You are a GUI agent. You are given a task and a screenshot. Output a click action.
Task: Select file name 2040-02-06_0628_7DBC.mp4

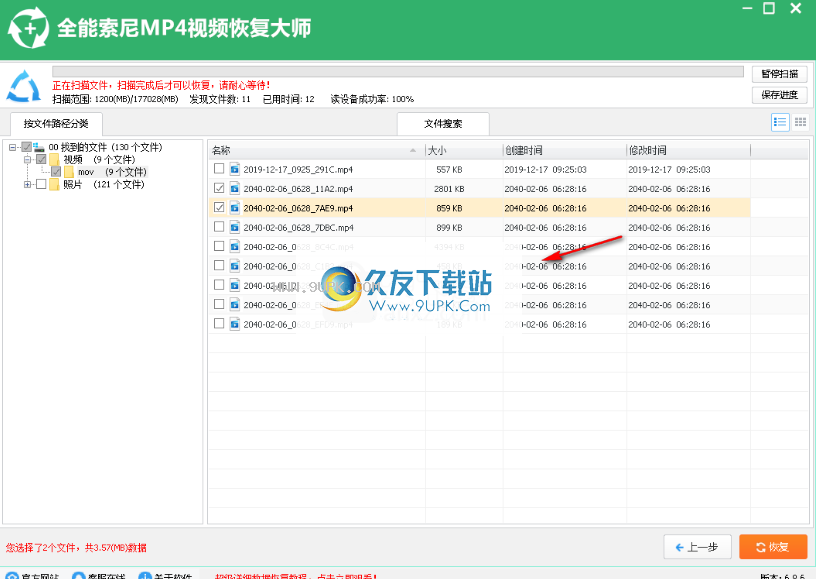[298, 227]
